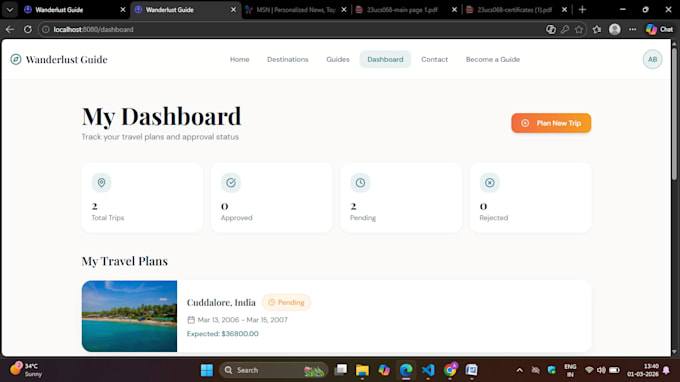Click the Cuddalore beach trip thumbnail
The width and height of the screenshot is (680, 382).
129,316
